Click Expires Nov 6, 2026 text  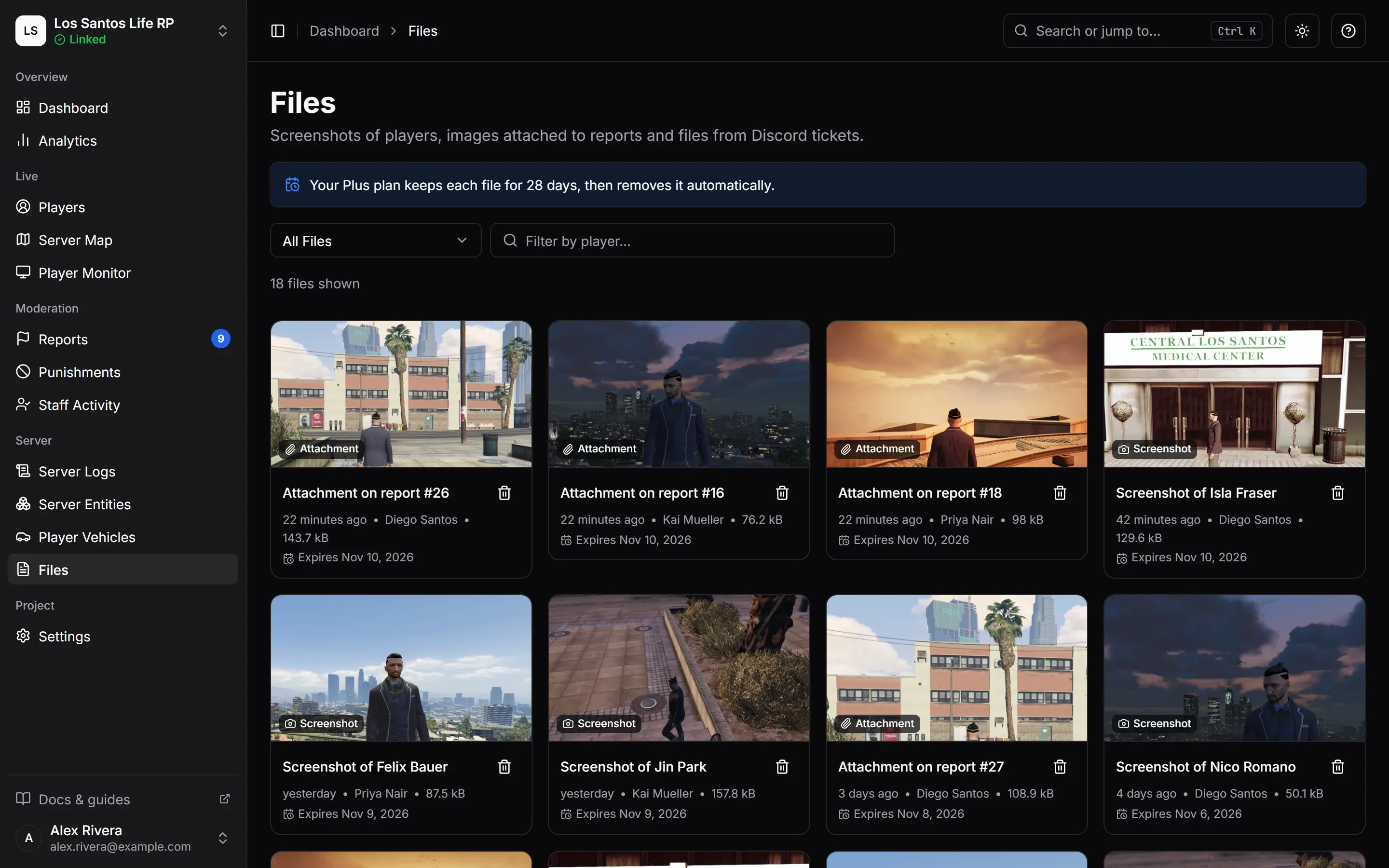(x=1186, y=814)
